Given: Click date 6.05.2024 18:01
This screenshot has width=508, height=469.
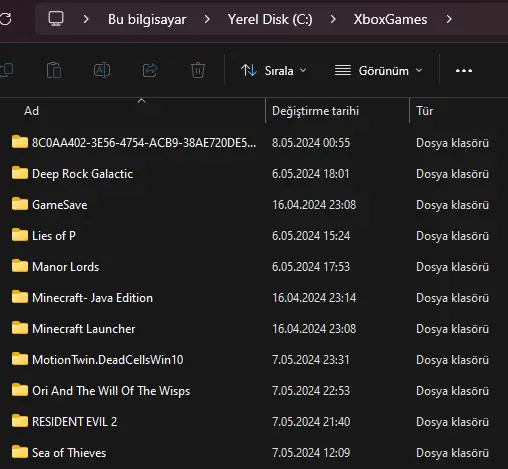Looking at the screenshot, I should coord(311,174).
